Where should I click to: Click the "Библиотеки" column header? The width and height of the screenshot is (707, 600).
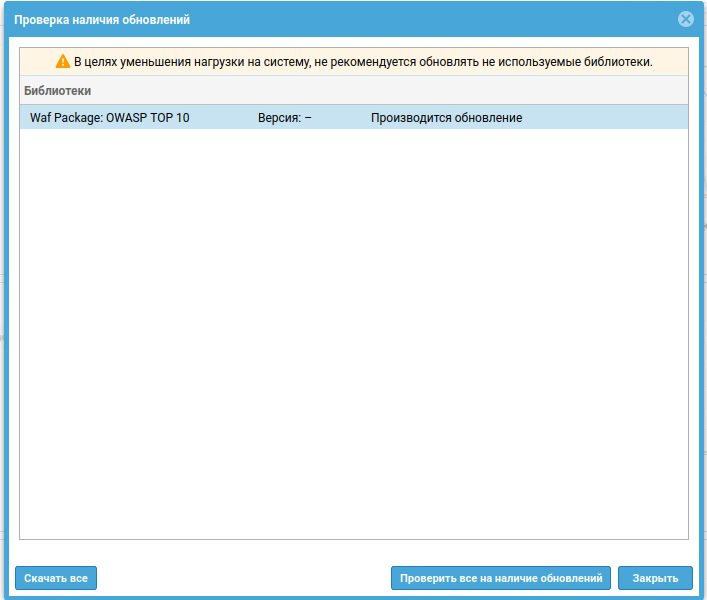point(57,90)
